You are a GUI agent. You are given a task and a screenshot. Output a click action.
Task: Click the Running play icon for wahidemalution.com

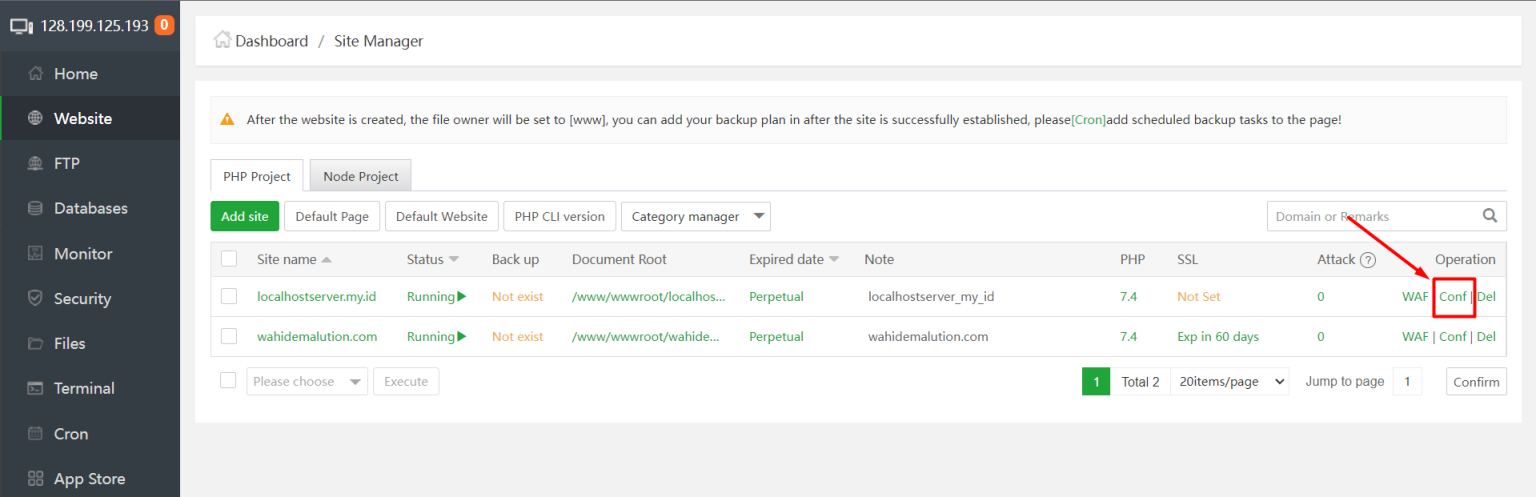point(462,337)
